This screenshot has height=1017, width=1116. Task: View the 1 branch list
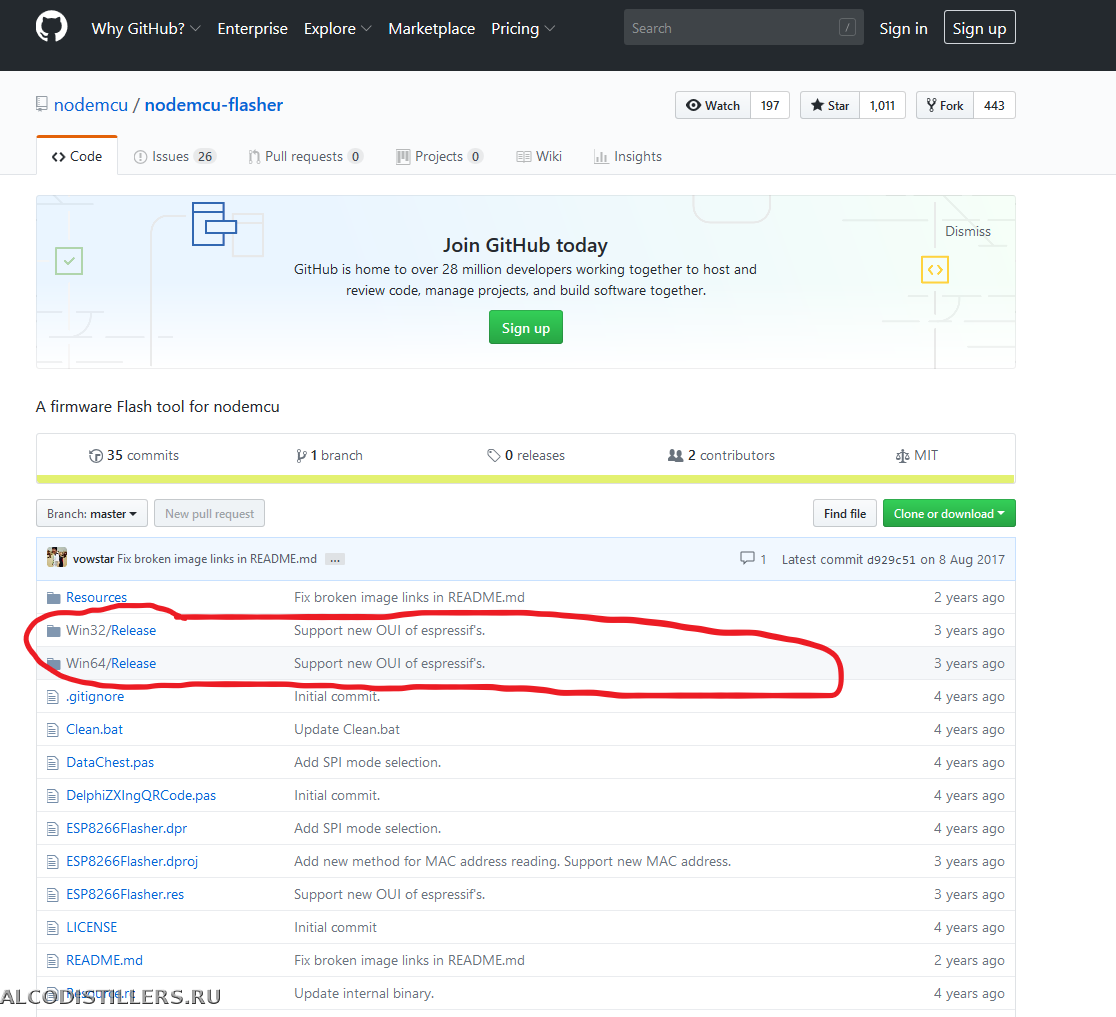[x=330, y=455]
